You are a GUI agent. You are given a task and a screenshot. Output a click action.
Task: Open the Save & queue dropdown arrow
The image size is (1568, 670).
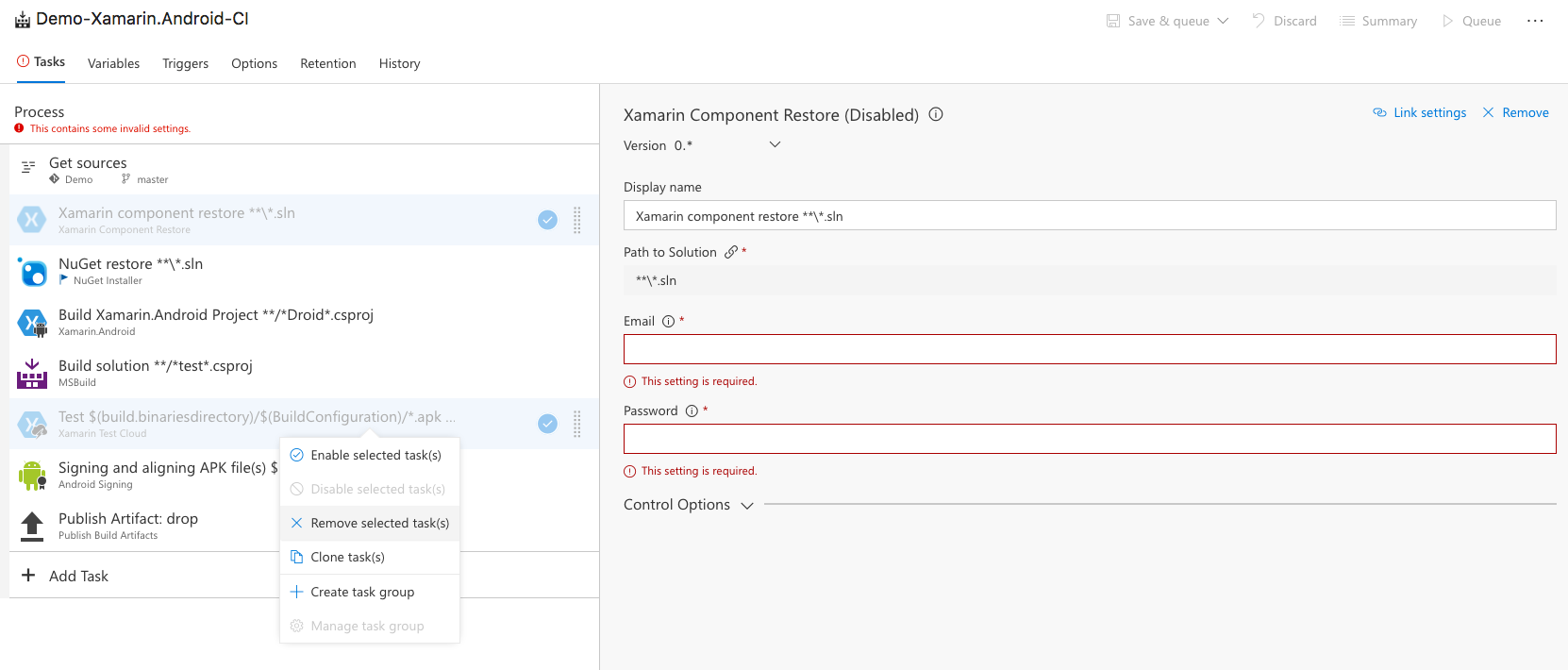[x=1224, y=21]
